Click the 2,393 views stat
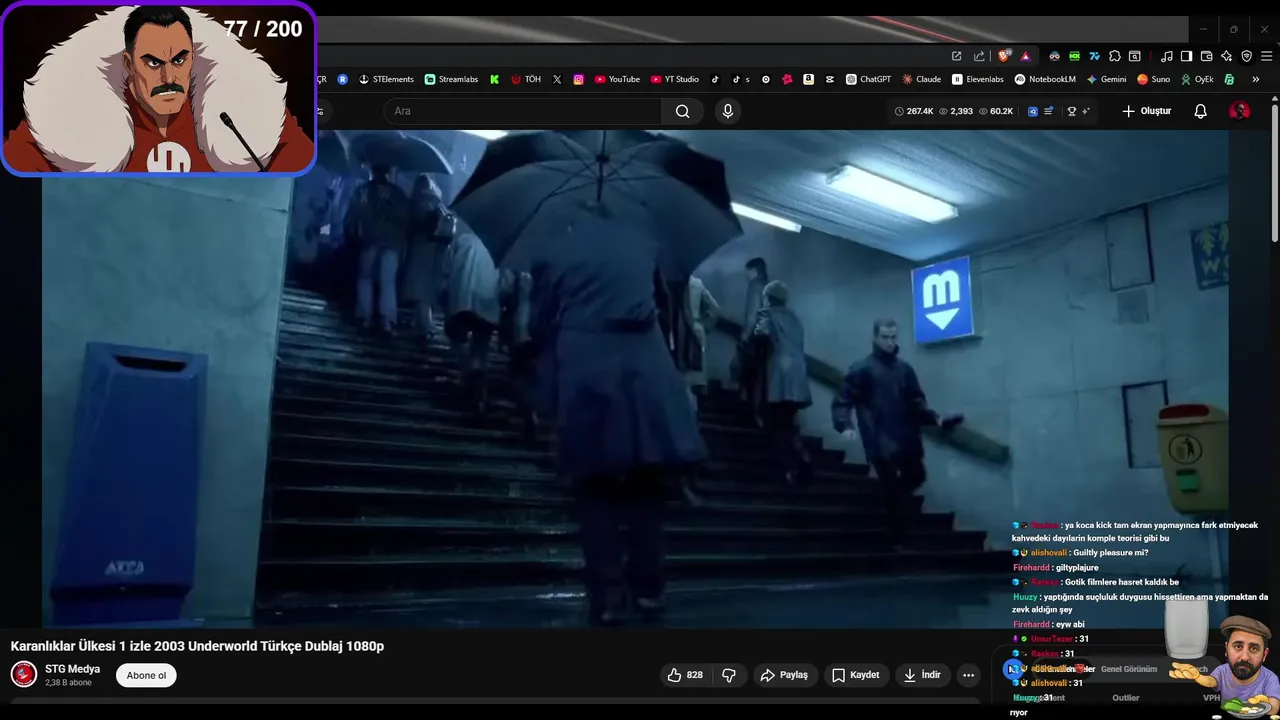 click(x=956, y=111)
